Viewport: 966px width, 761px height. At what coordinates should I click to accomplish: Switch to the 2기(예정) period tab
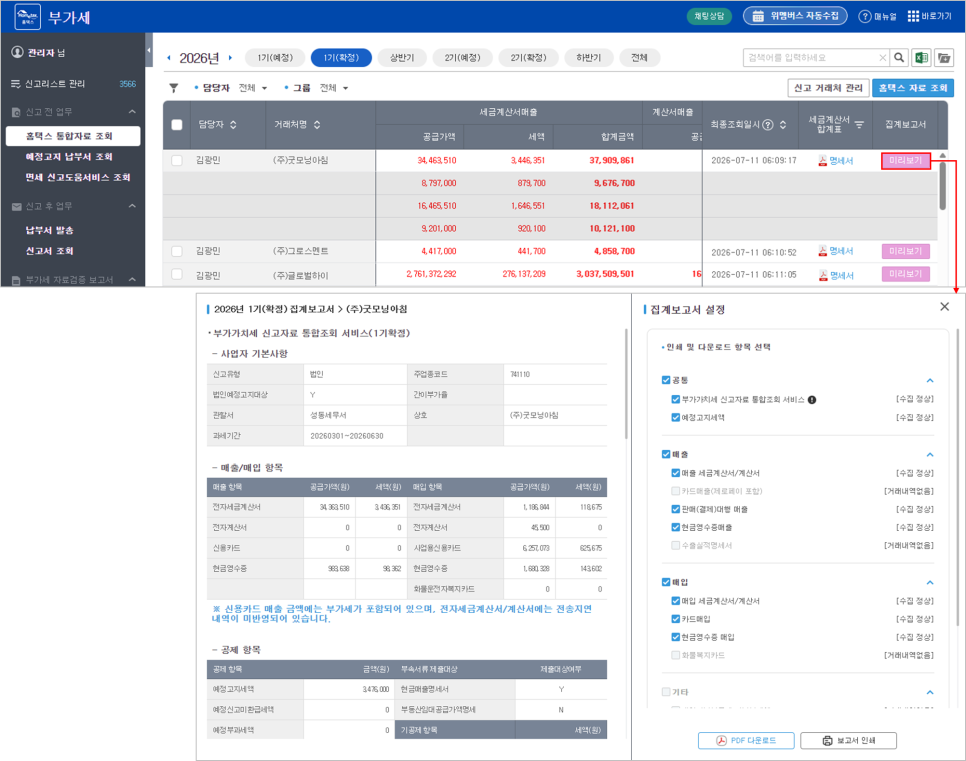click(462, 58)
